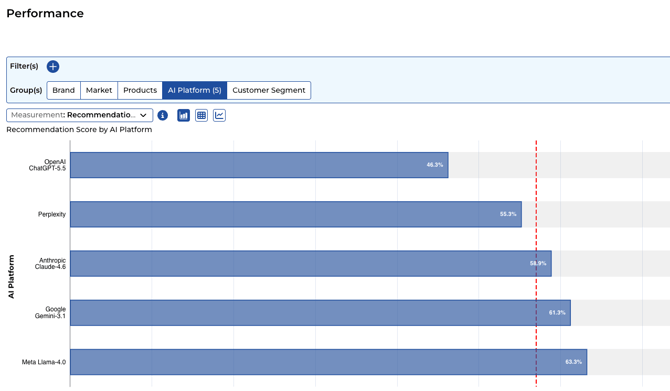Open the Measurement dropdown
This screenshot has width=670, height=391.
(x=79, y=115)
